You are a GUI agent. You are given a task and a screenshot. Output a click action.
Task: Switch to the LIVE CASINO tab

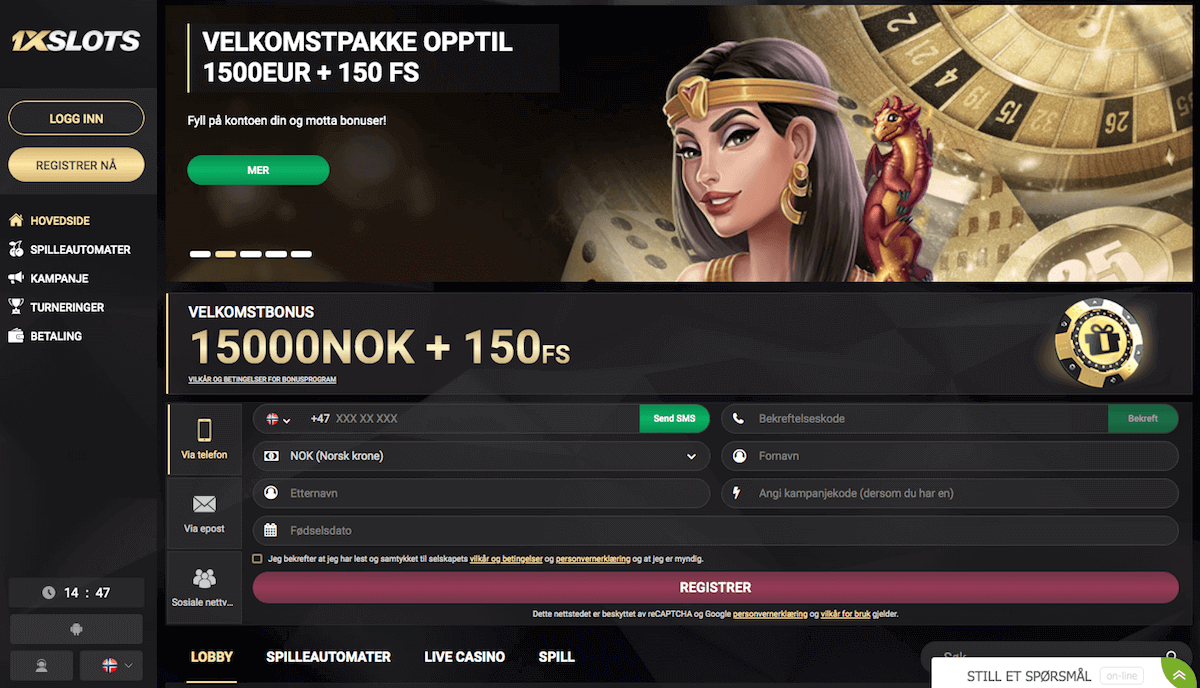point(464,657)
